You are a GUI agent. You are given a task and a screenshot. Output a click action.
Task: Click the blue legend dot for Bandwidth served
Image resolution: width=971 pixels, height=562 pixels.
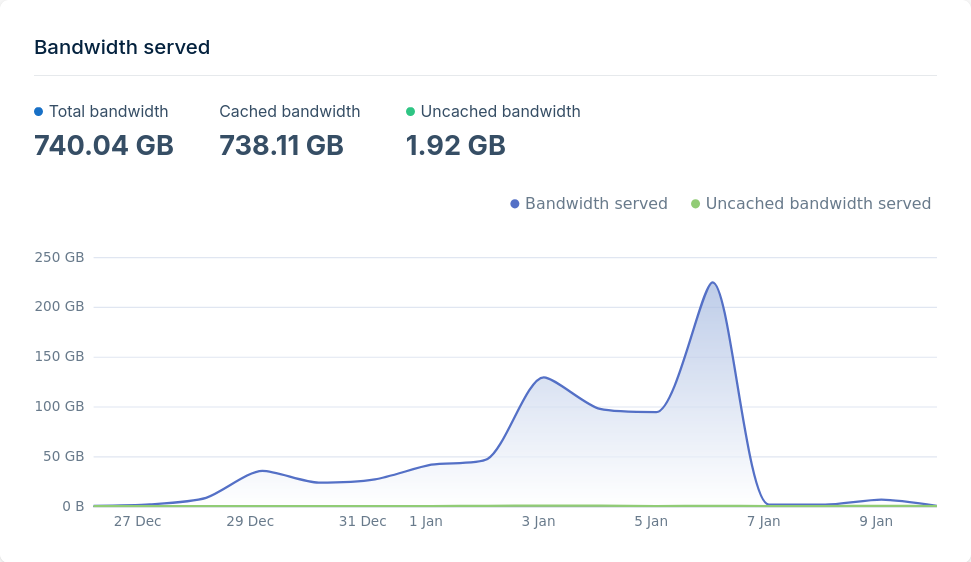(515, 204)
